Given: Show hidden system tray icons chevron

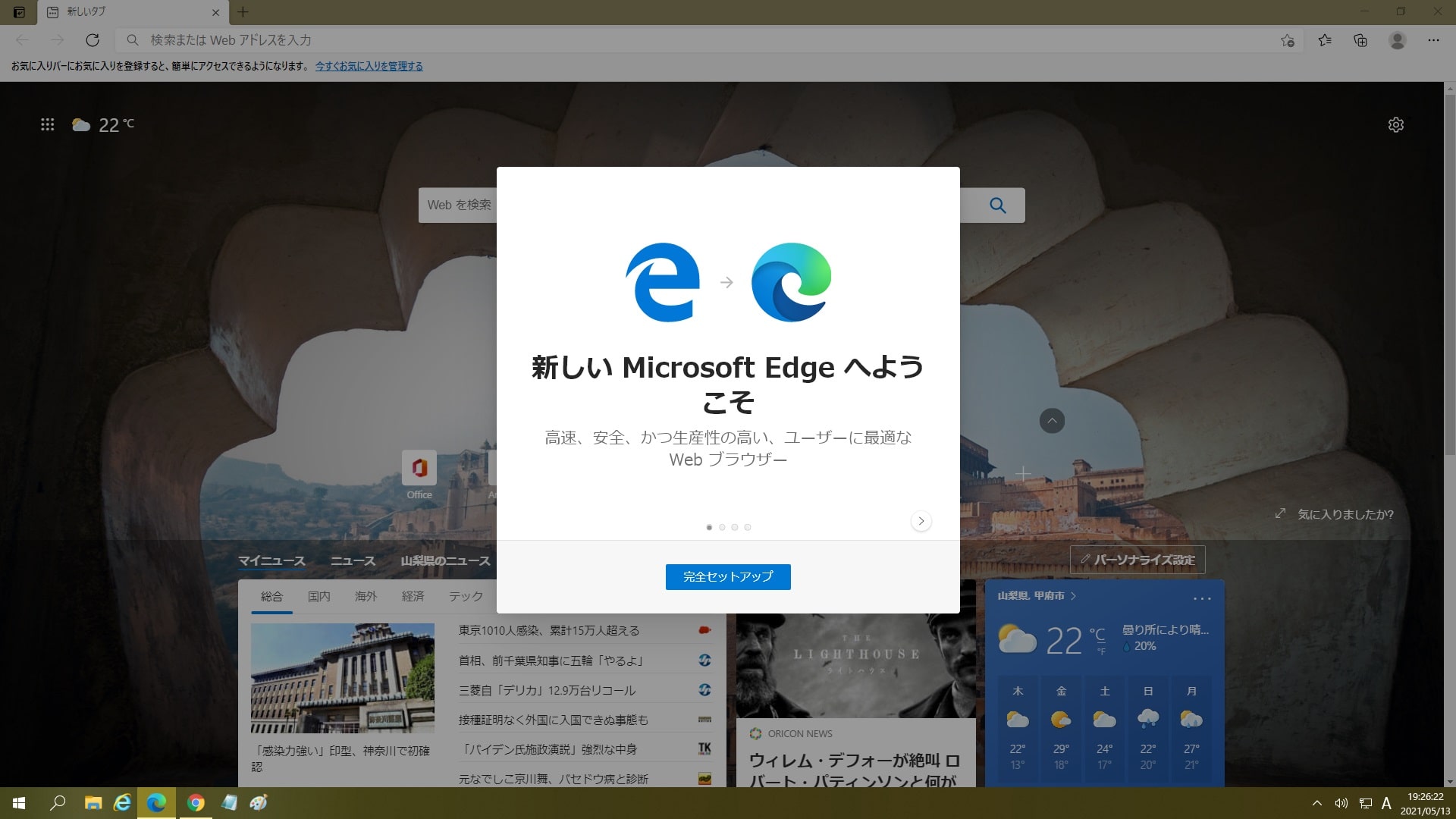Looking at the screenshot, I should (x=1317, y=803).
